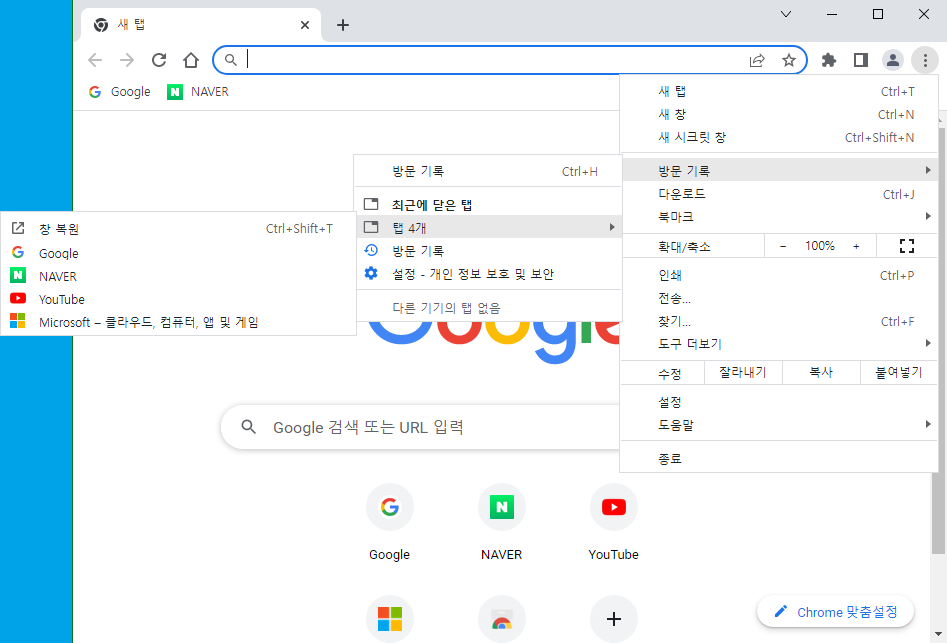The height and width of the screenshot is (643, 947).
Task: Open the NAVER bookmark in bookmarks bar
Action: 198,92
